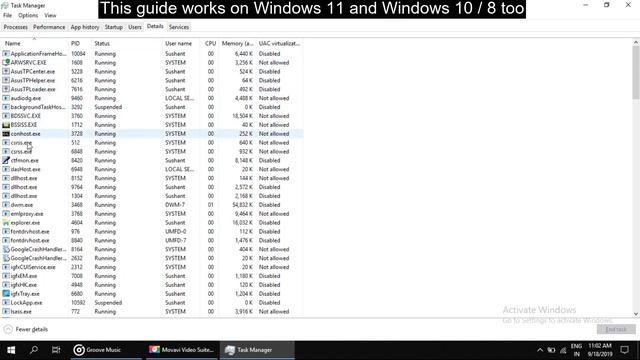Sort by the User name column header

coord(181,43)
